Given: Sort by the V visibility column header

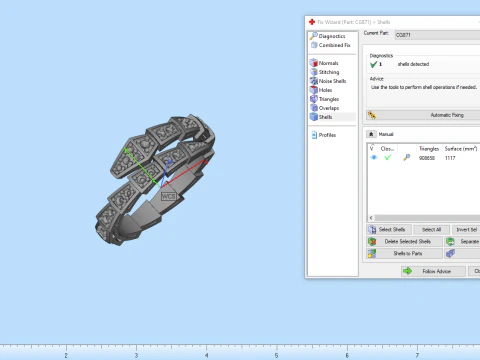Looking at the screenshot, I should (373, 149).
